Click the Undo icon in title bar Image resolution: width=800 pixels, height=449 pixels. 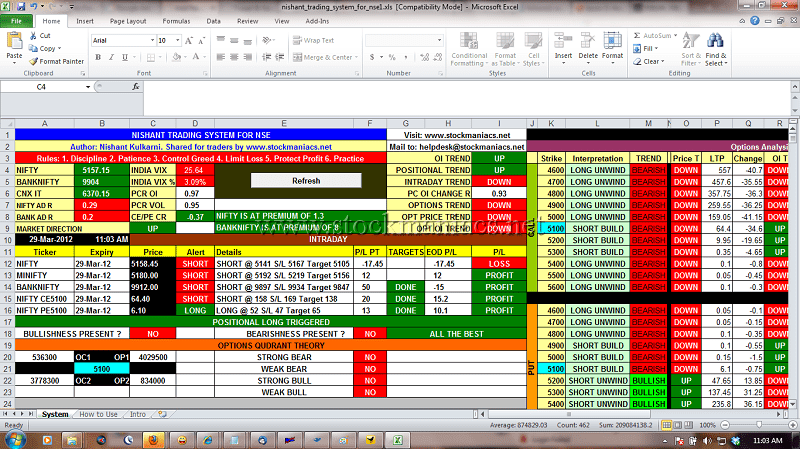point(34,7)
